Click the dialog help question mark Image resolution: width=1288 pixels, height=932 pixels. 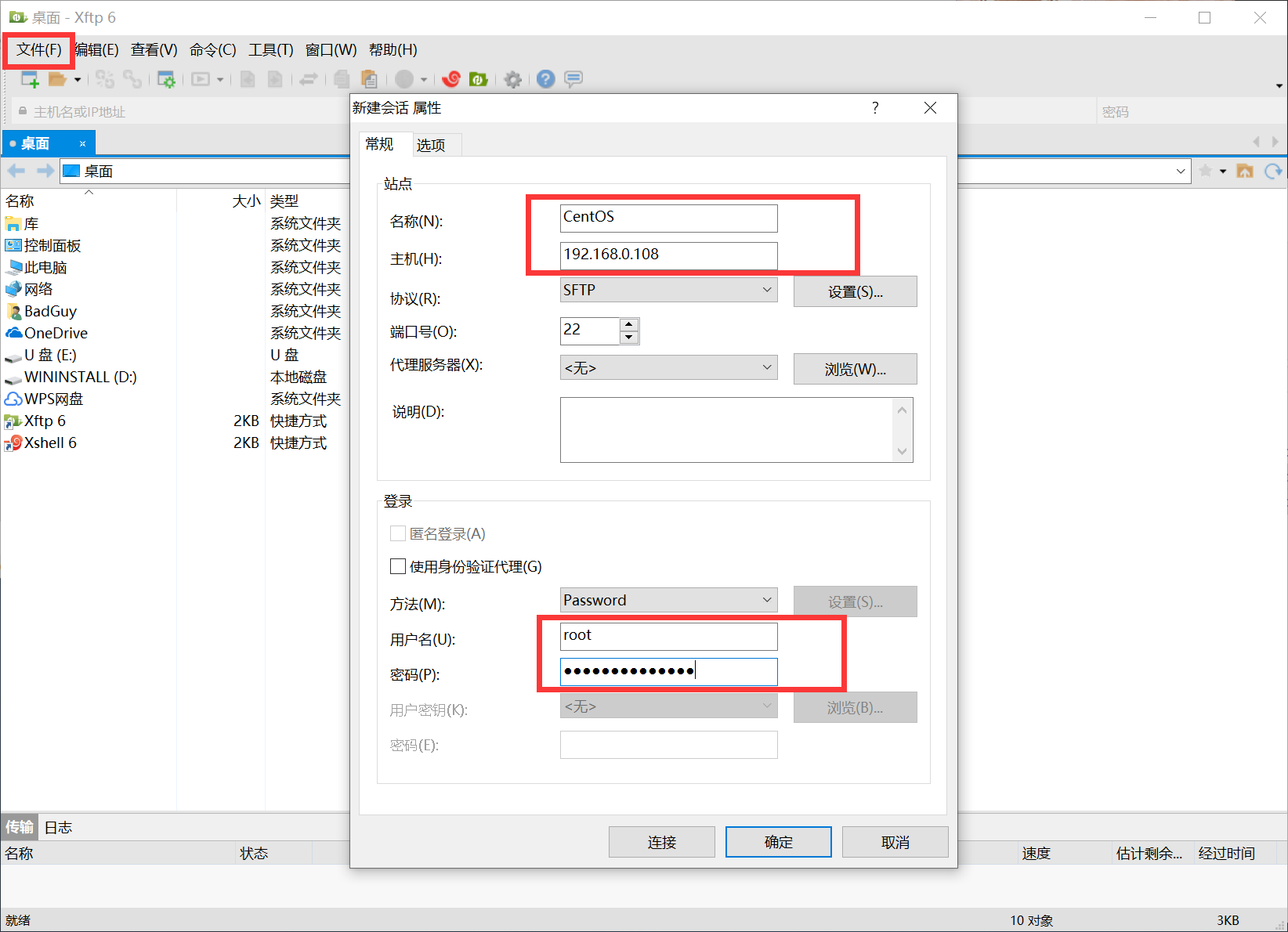[875, 107]
